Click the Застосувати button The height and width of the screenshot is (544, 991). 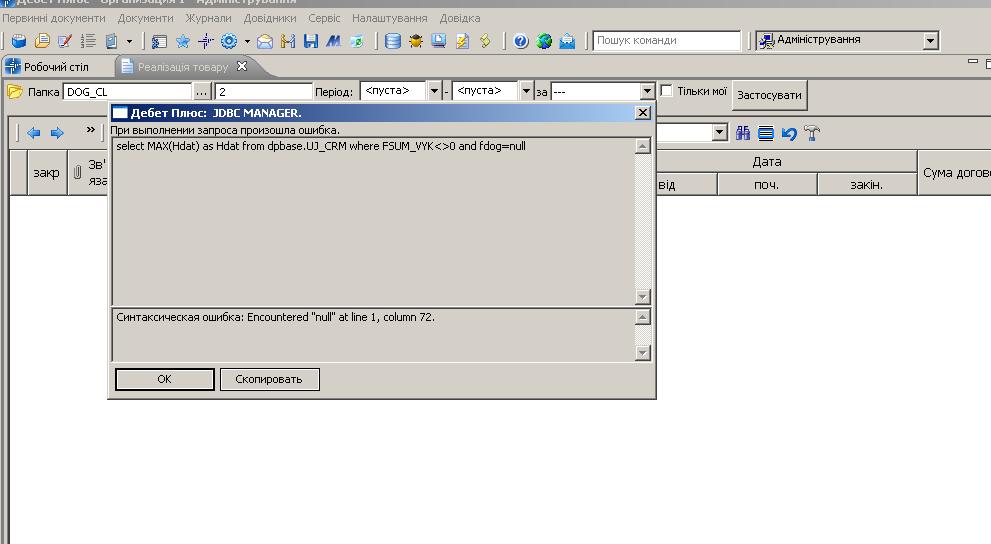point(769,95)
